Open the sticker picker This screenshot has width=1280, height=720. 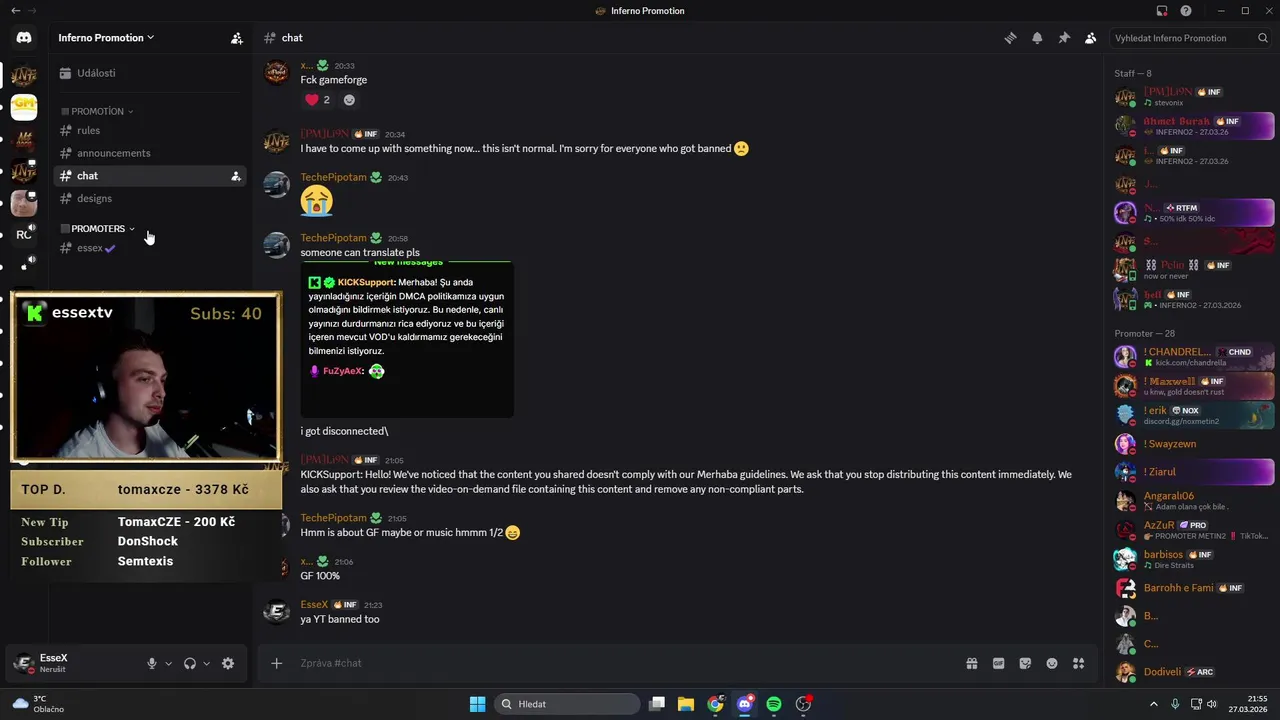[1025, 663]
